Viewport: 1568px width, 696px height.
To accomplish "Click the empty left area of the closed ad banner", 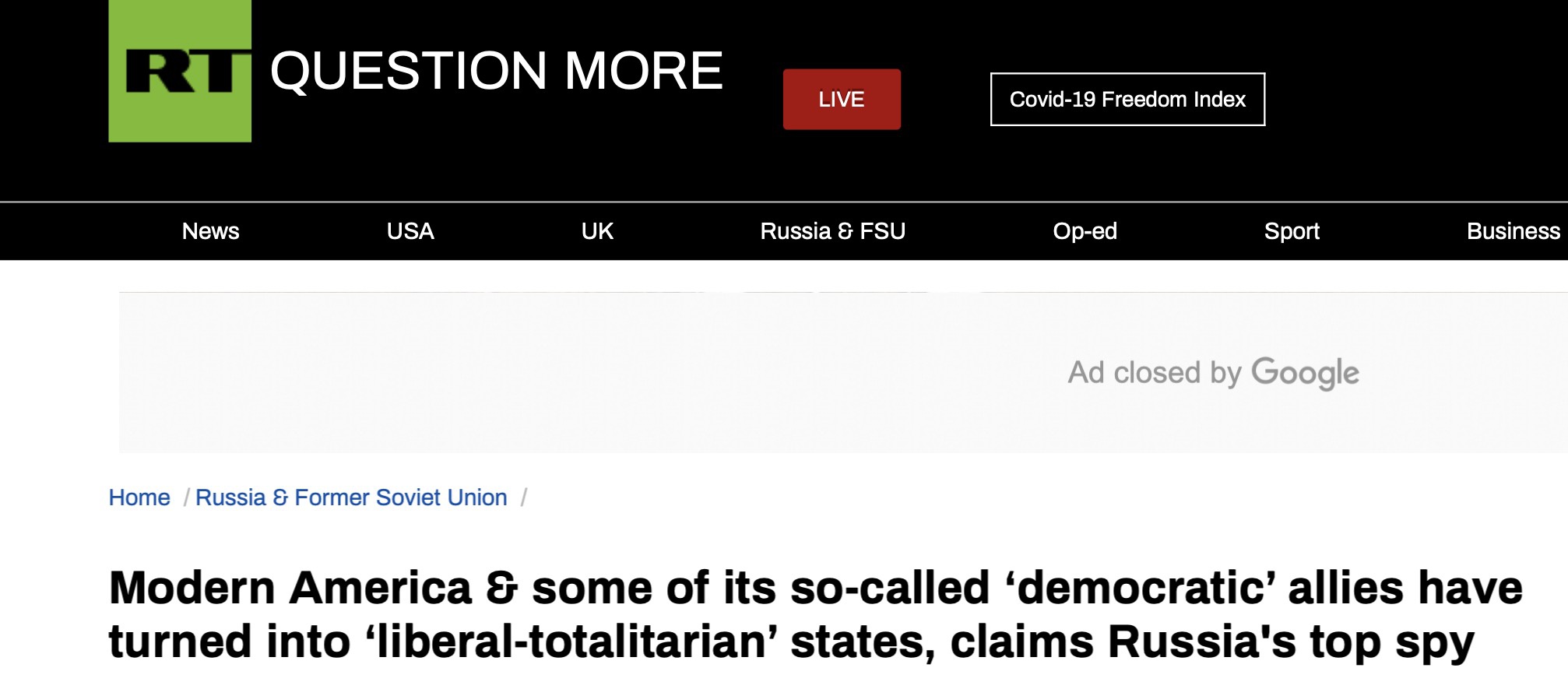I will point(467,373).
